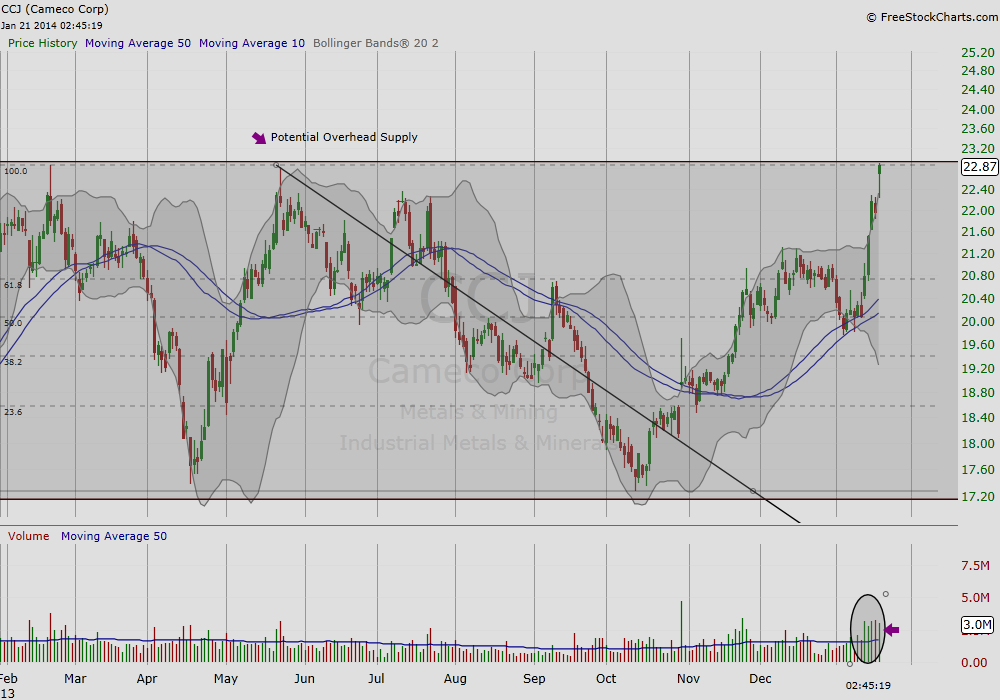This screenshot has width=1000, height=700.
Task: Click the Mar label on time axis
Action: click(75, 678)
